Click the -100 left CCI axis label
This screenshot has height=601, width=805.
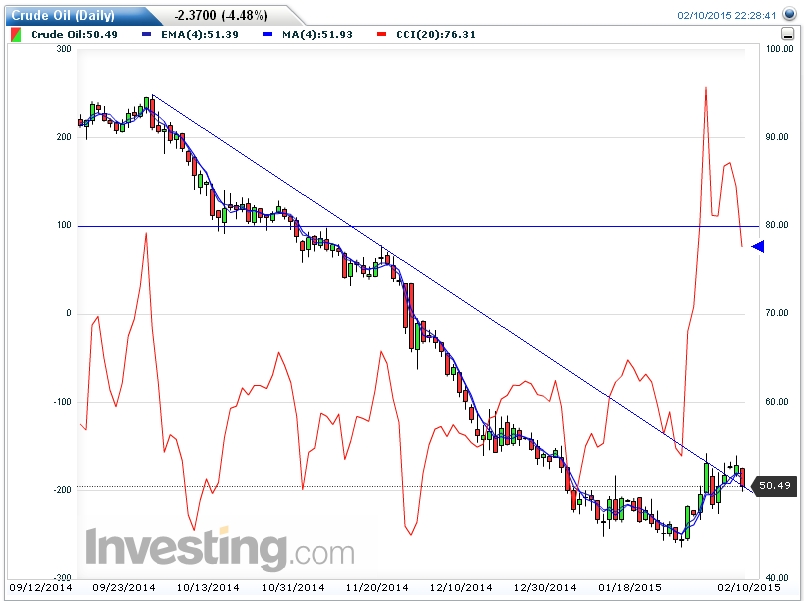pos(63,402)
